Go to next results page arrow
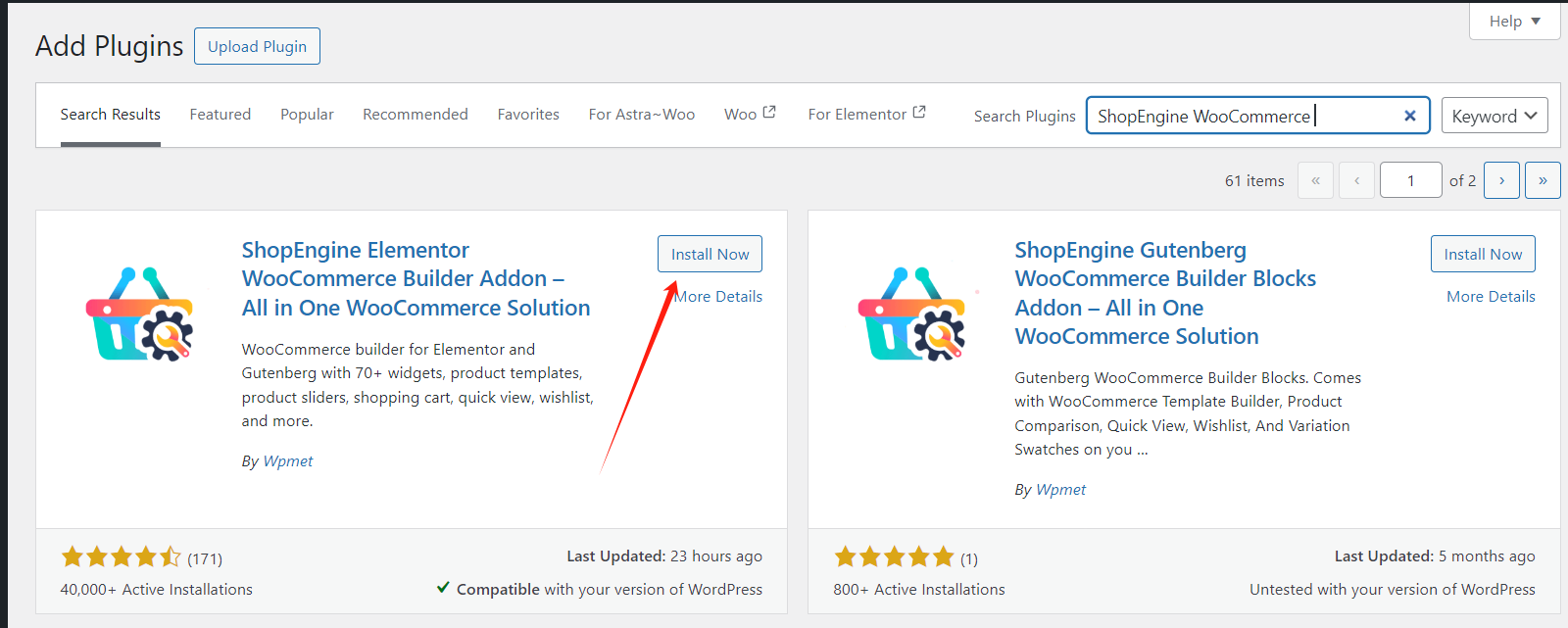The height and width of the screenshot is (628, 1568). pyautogui.click(x=1501, y=180)
